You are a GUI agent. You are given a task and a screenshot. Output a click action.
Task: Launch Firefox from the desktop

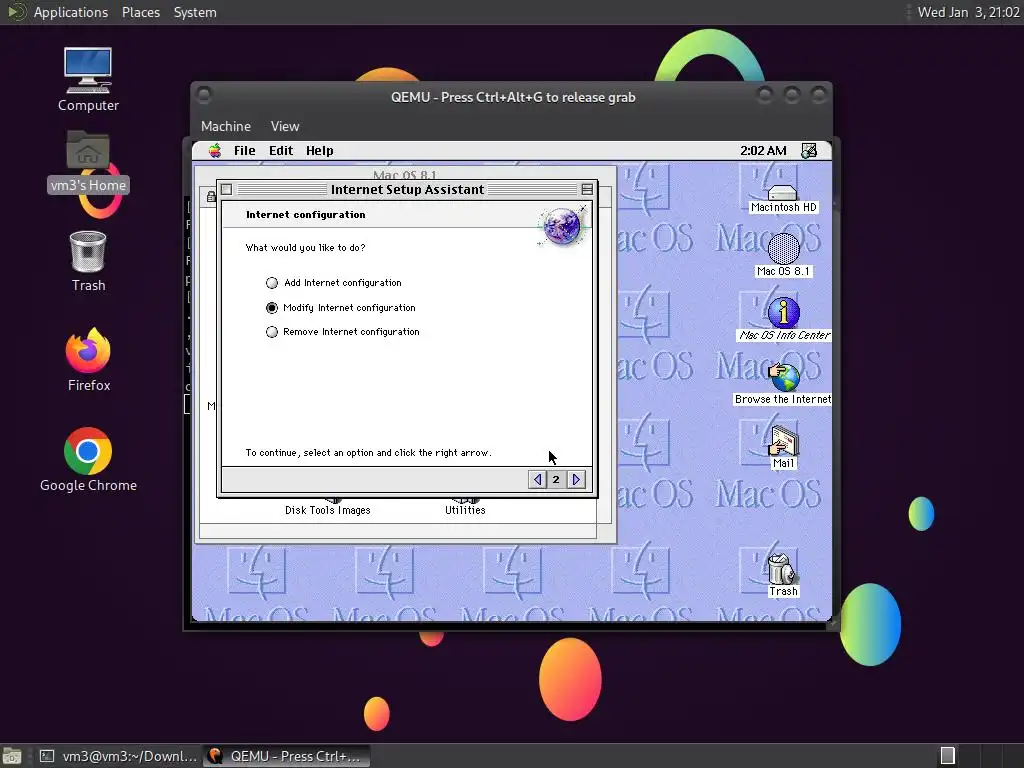pyautogui.click(x=88, y=359)
